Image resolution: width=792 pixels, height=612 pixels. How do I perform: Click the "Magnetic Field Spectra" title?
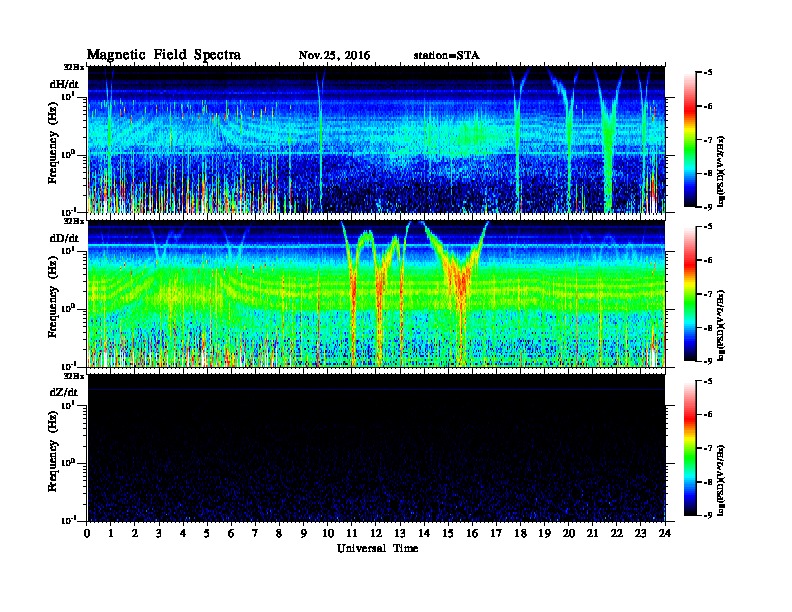tap(164, 55)
